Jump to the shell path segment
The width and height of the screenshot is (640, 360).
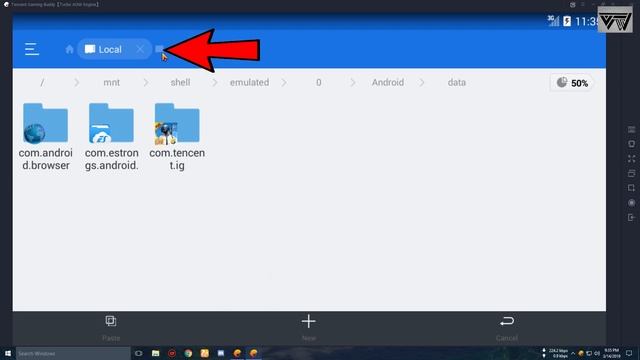point(180,82)
